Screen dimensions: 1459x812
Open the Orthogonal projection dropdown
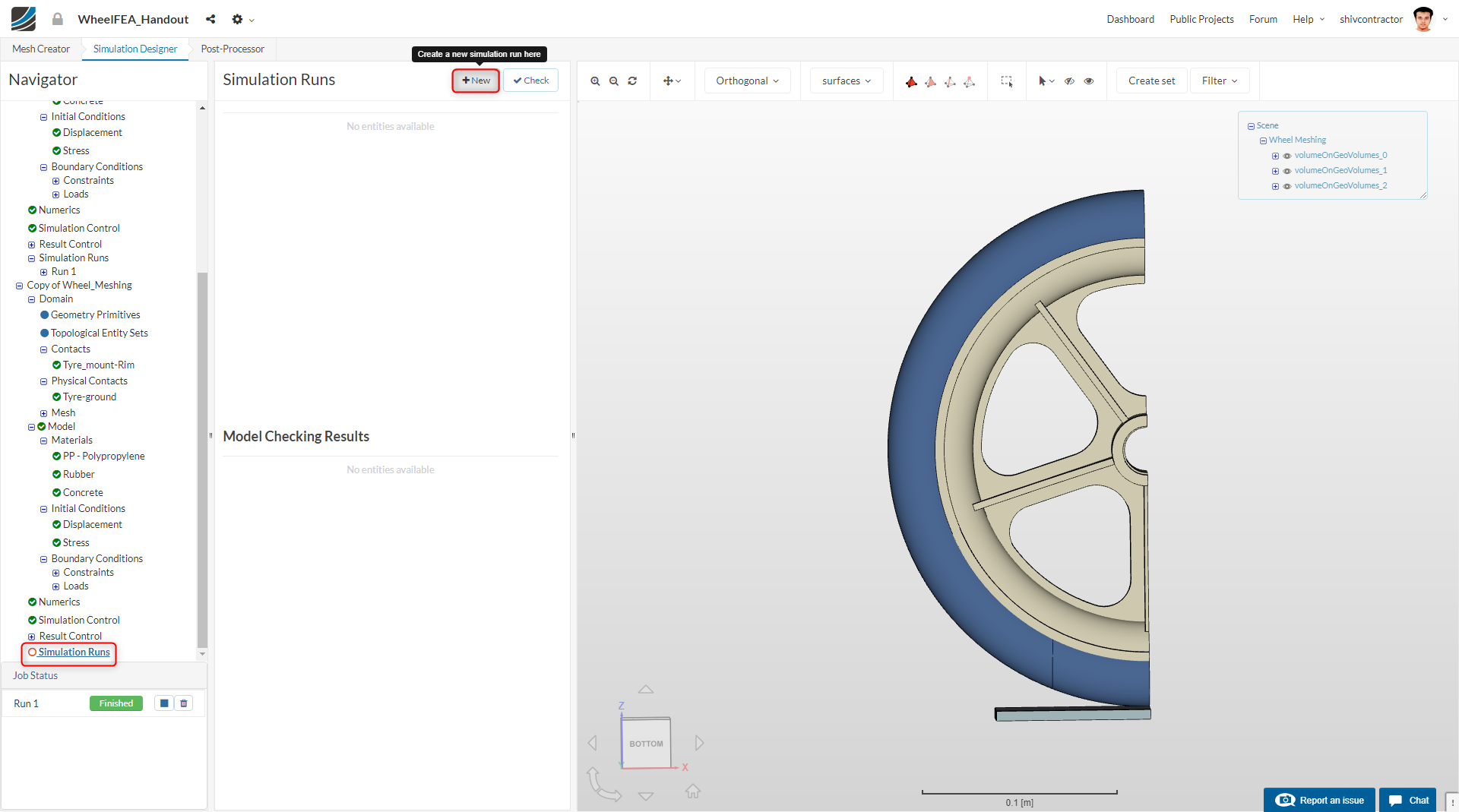coord(747,81)
